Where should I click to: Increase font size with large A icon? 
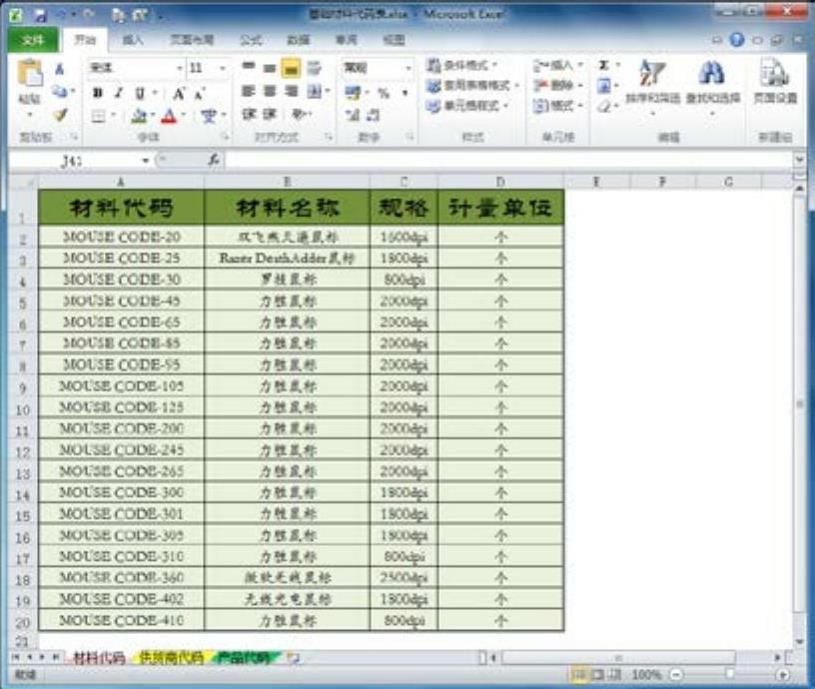[178, 94]
